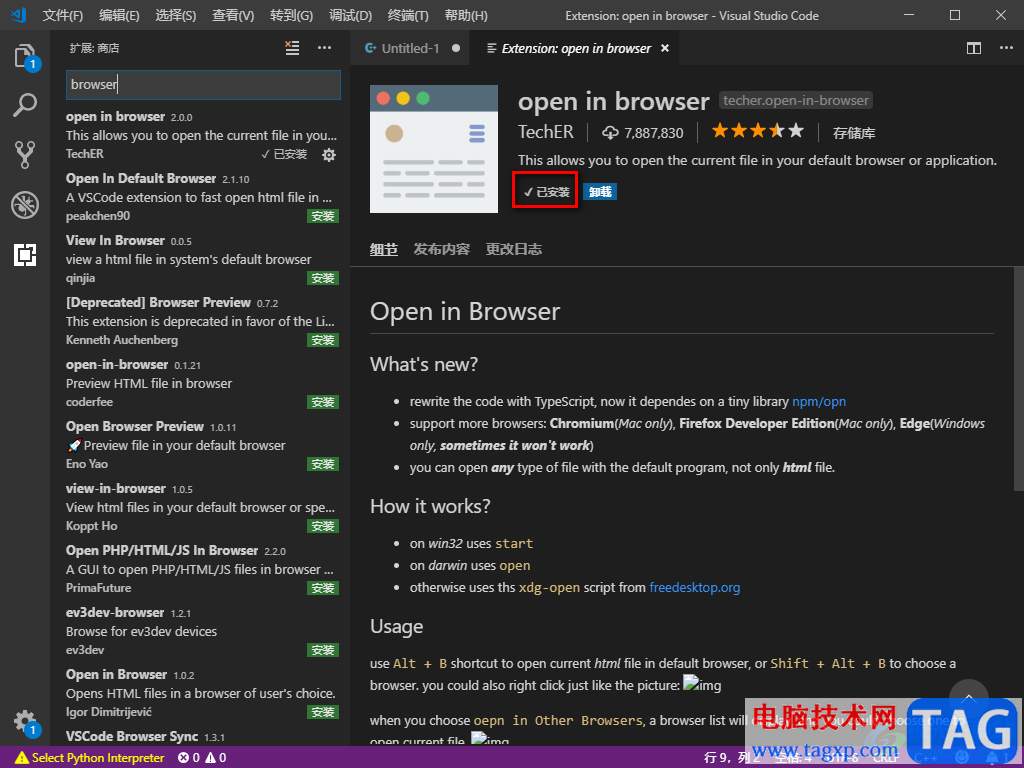Click the 行 9 cursor position indicator
The width and height of the screenshot is (1024, 768).
pyautogui.click(x=730, y=758)
